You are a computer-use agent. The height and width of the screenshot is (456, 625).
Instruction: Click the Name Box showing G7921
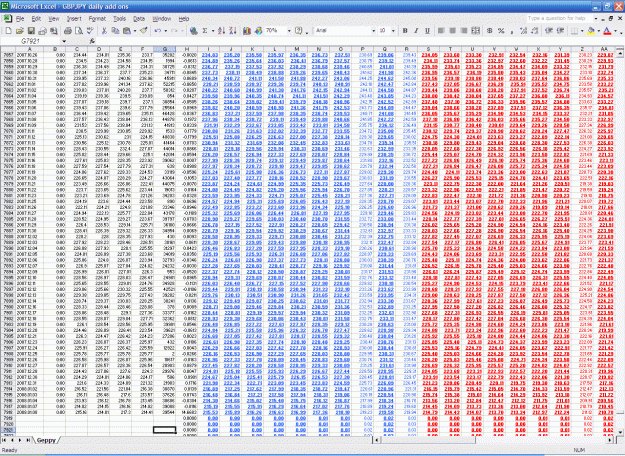point(30,41)
